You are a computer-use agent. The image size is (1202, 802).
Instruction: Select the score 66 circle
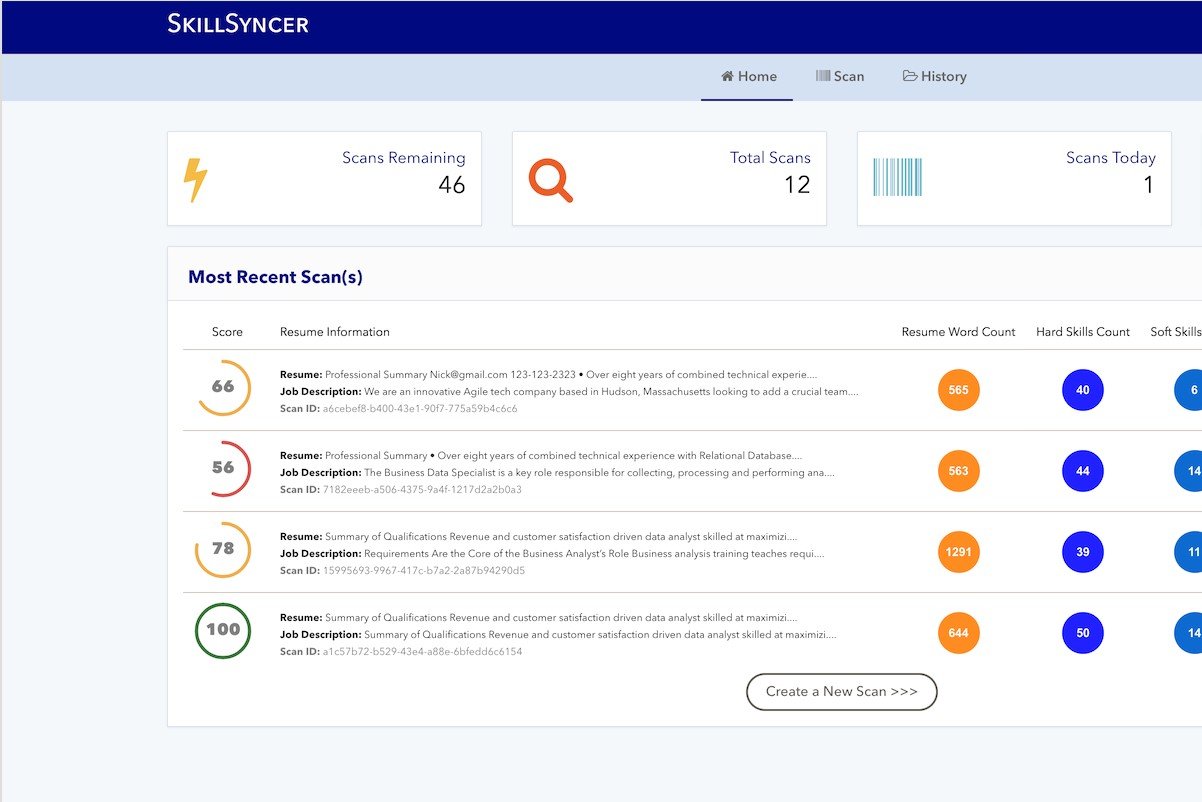click(223, 387)
